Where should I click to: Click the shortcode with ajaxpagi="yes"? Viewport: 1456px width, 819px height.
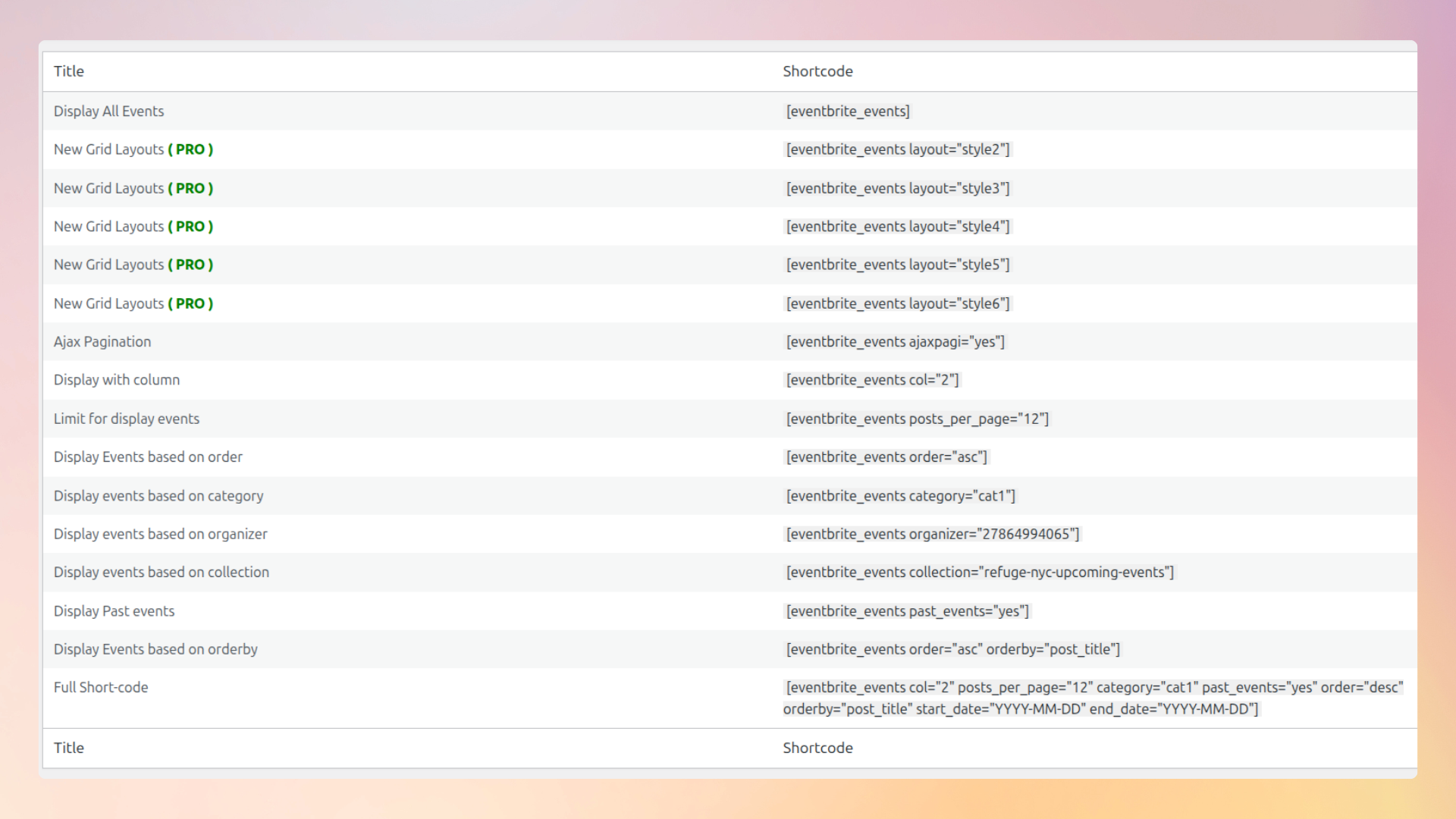click(x=896, y=341)
